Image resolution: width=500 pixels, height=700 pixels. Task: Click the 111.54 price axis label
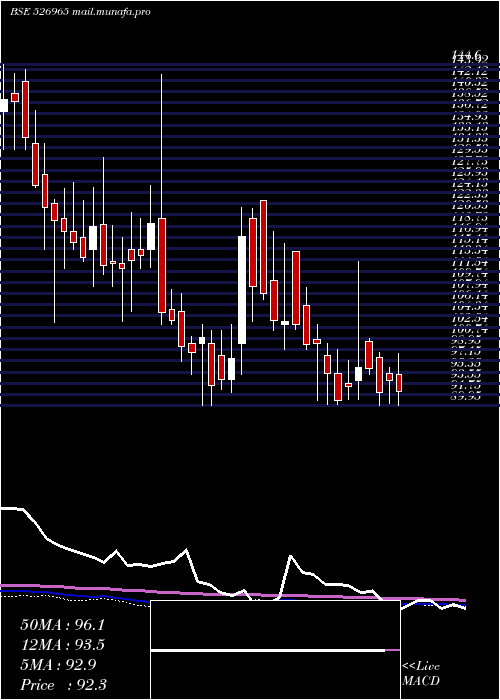click(470, 264)
